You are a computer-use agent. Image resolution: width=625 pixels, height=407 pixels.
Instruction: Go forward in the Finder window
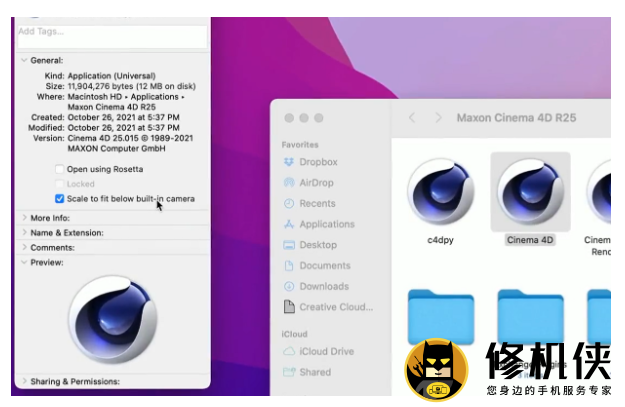[x=438, y=118]
